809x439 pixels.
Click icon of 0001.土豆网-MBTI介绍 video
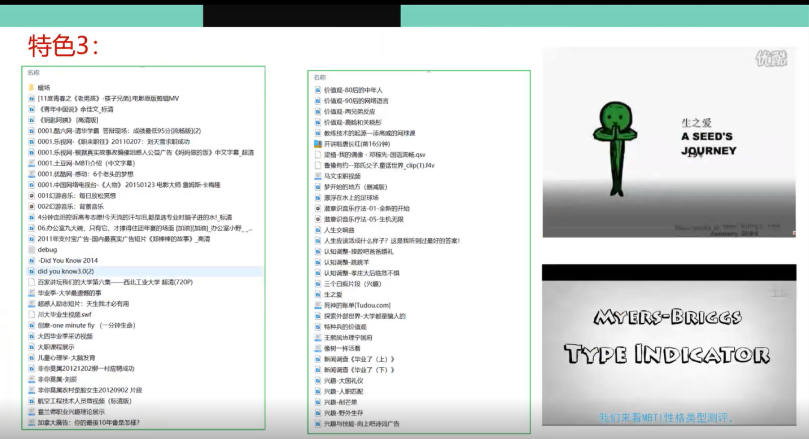31,163
